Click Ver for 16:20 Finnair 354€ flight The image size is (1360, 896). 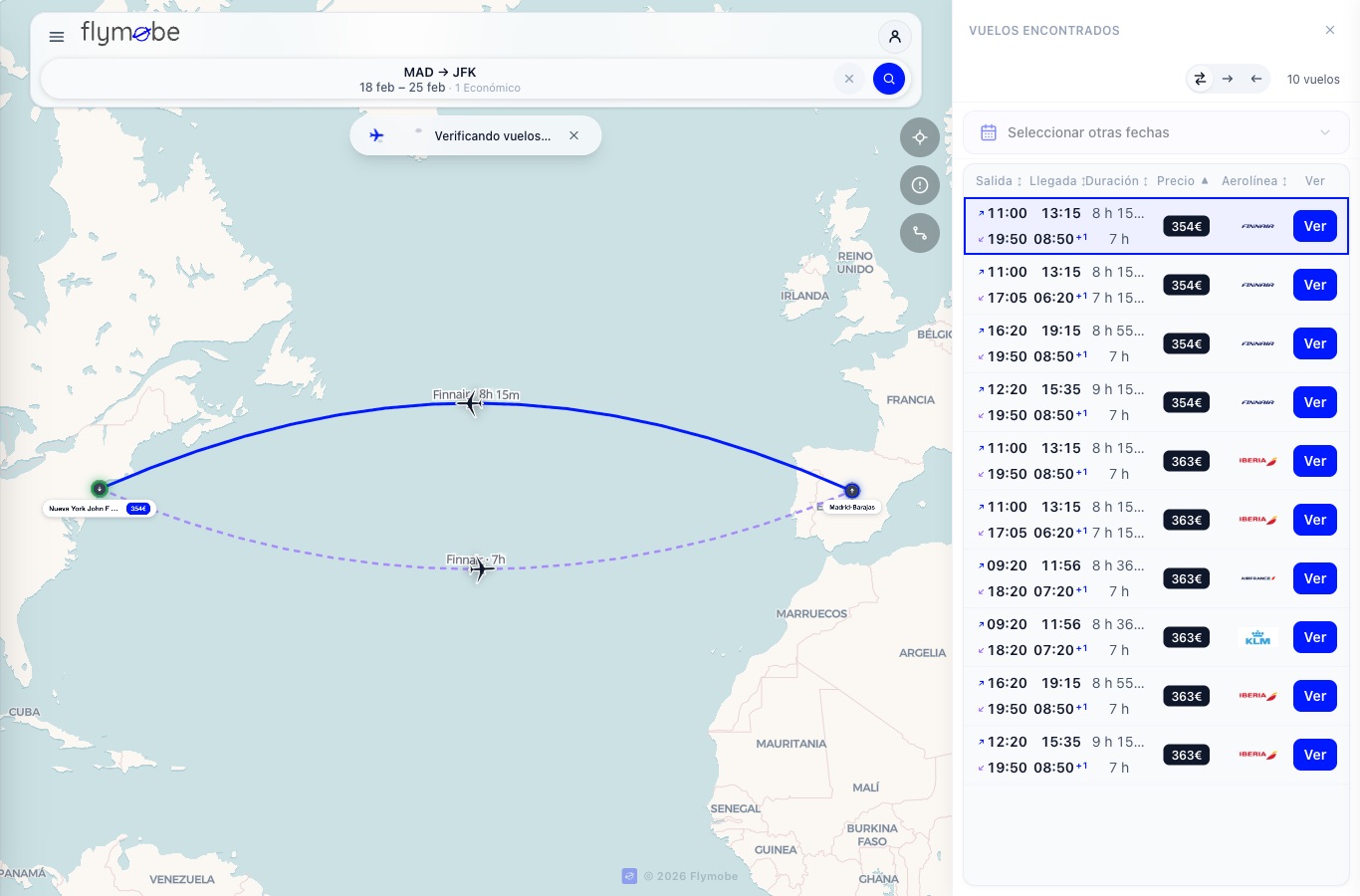pos(1315,343)
